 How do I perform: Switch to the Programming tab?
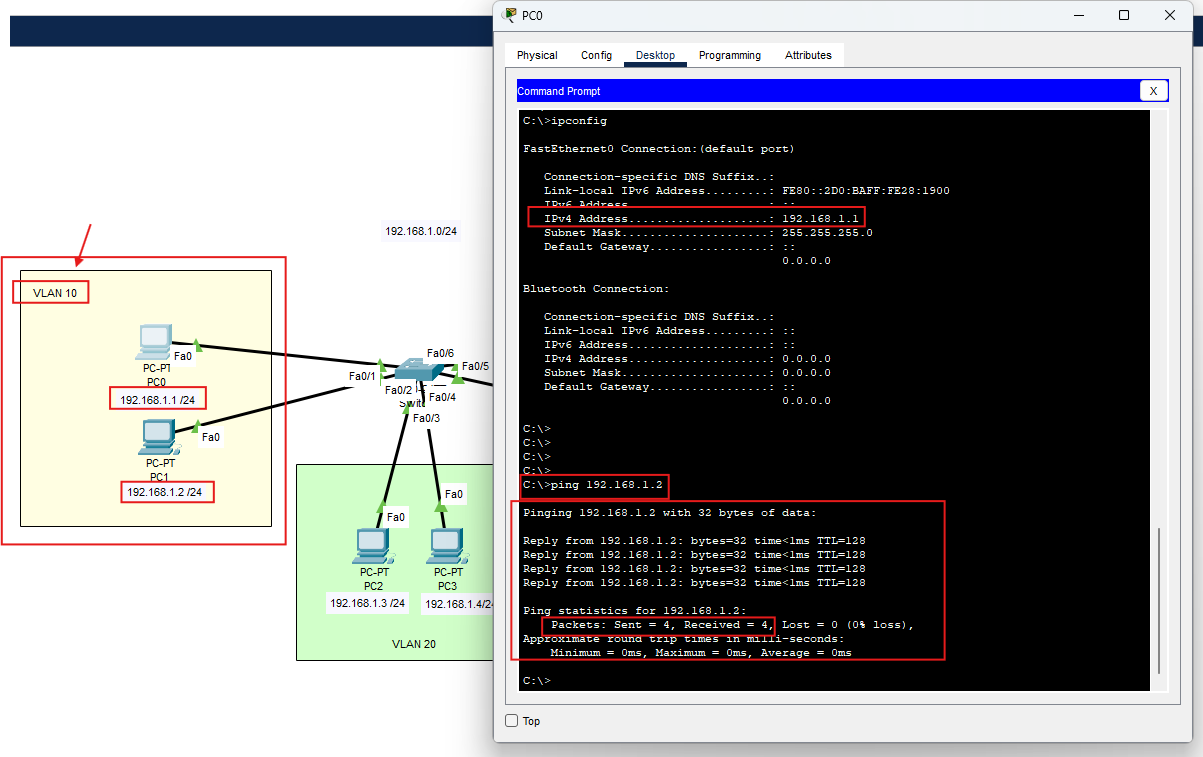730,55
